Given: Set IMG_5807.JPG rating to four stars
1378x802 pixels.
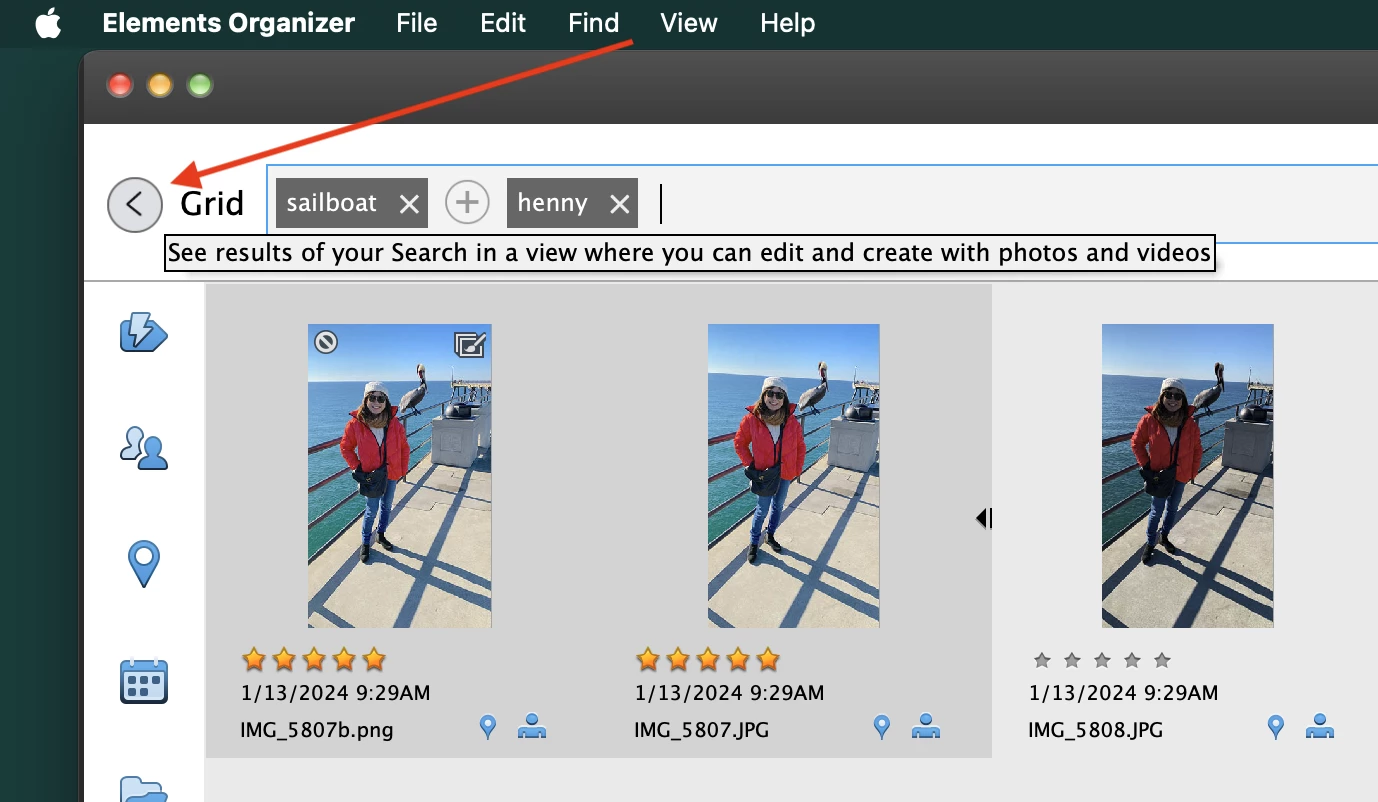Looking at the screenshot, I should (738, 659).
